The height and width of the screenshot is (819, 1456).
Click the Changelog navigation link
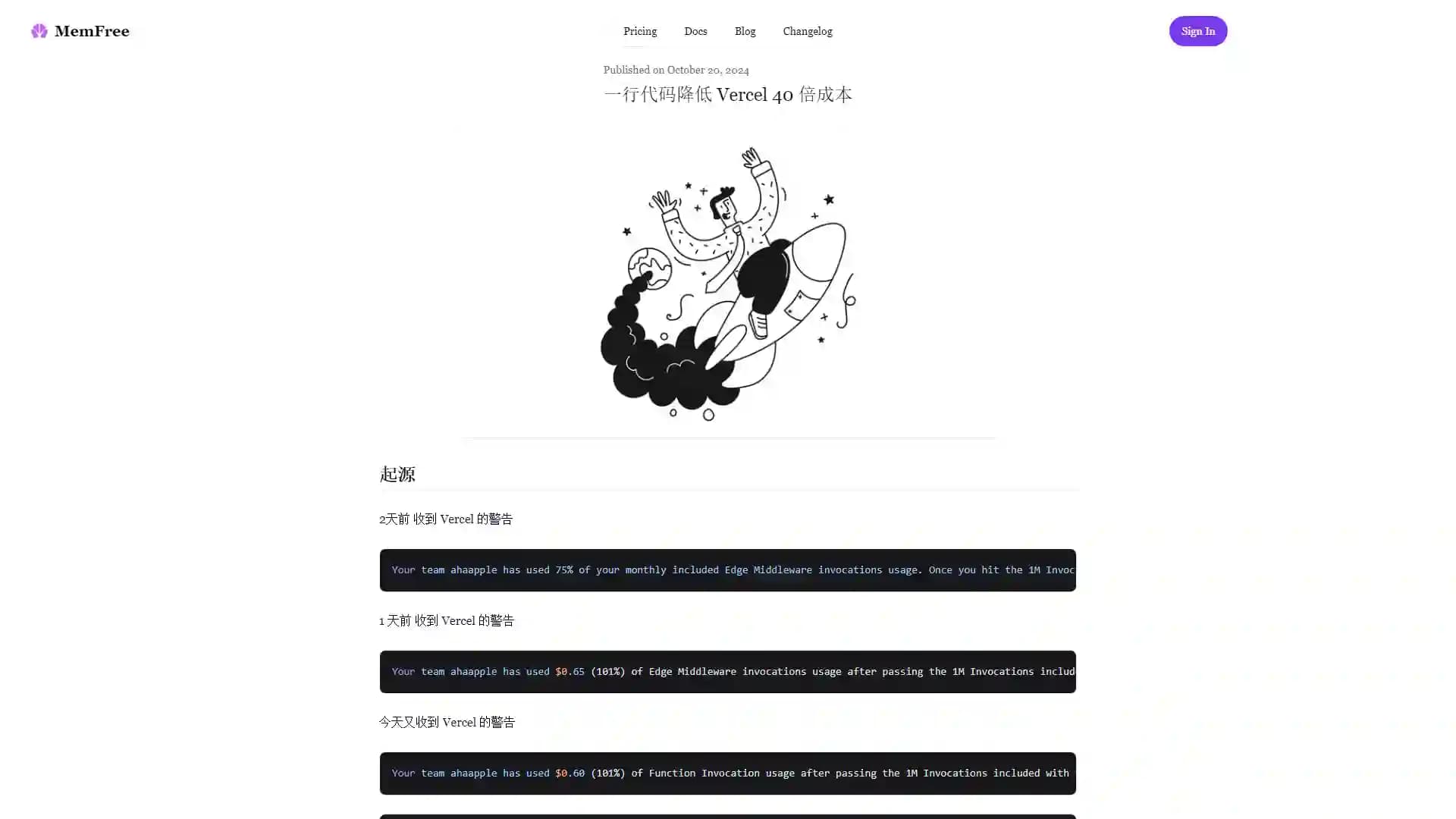[807, 30]
